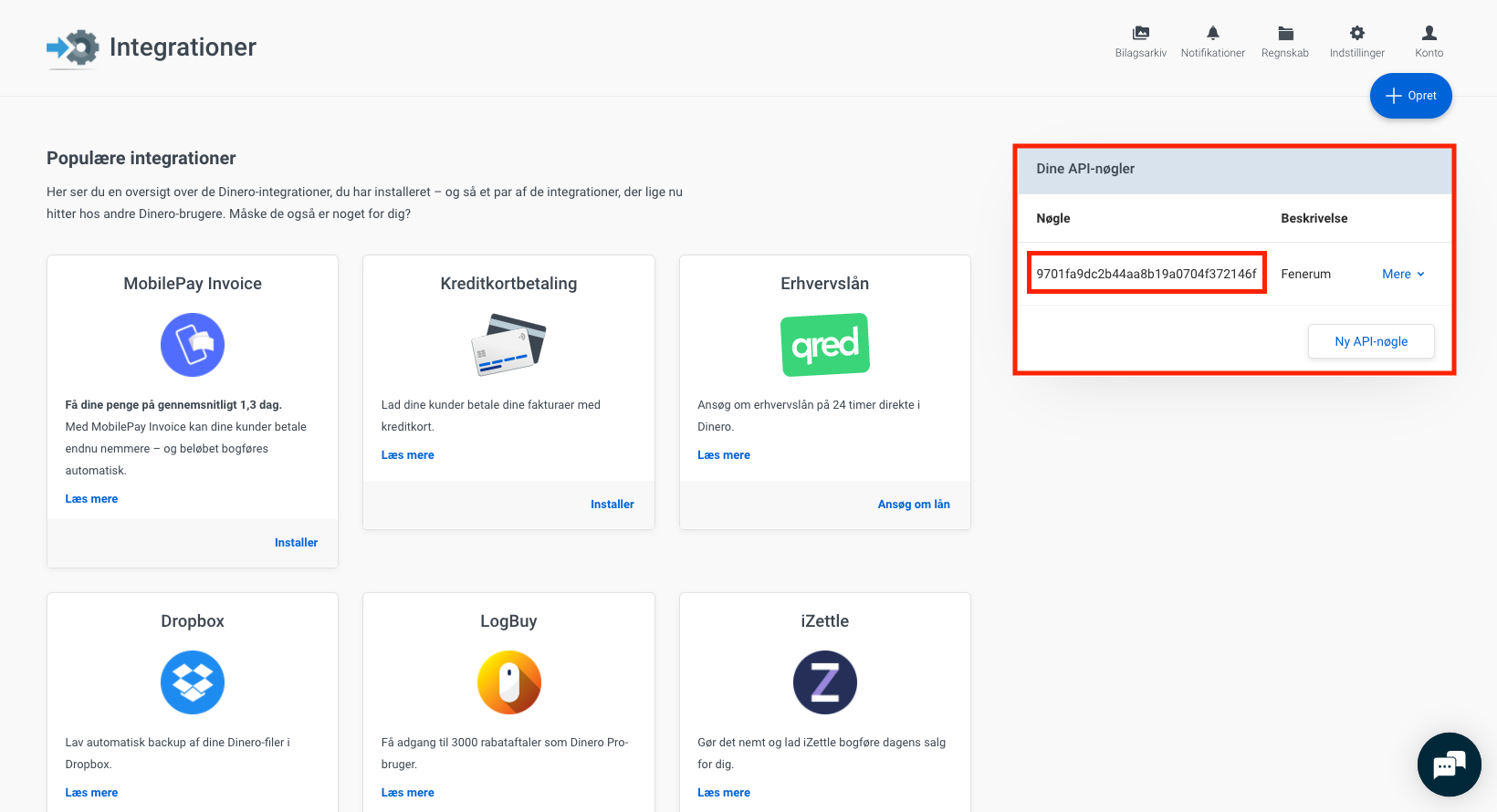Screen dimensions: 1497x812
Task: Click Læs mere under Kreditkortbetaling
Action: click(x=408, y=455)
